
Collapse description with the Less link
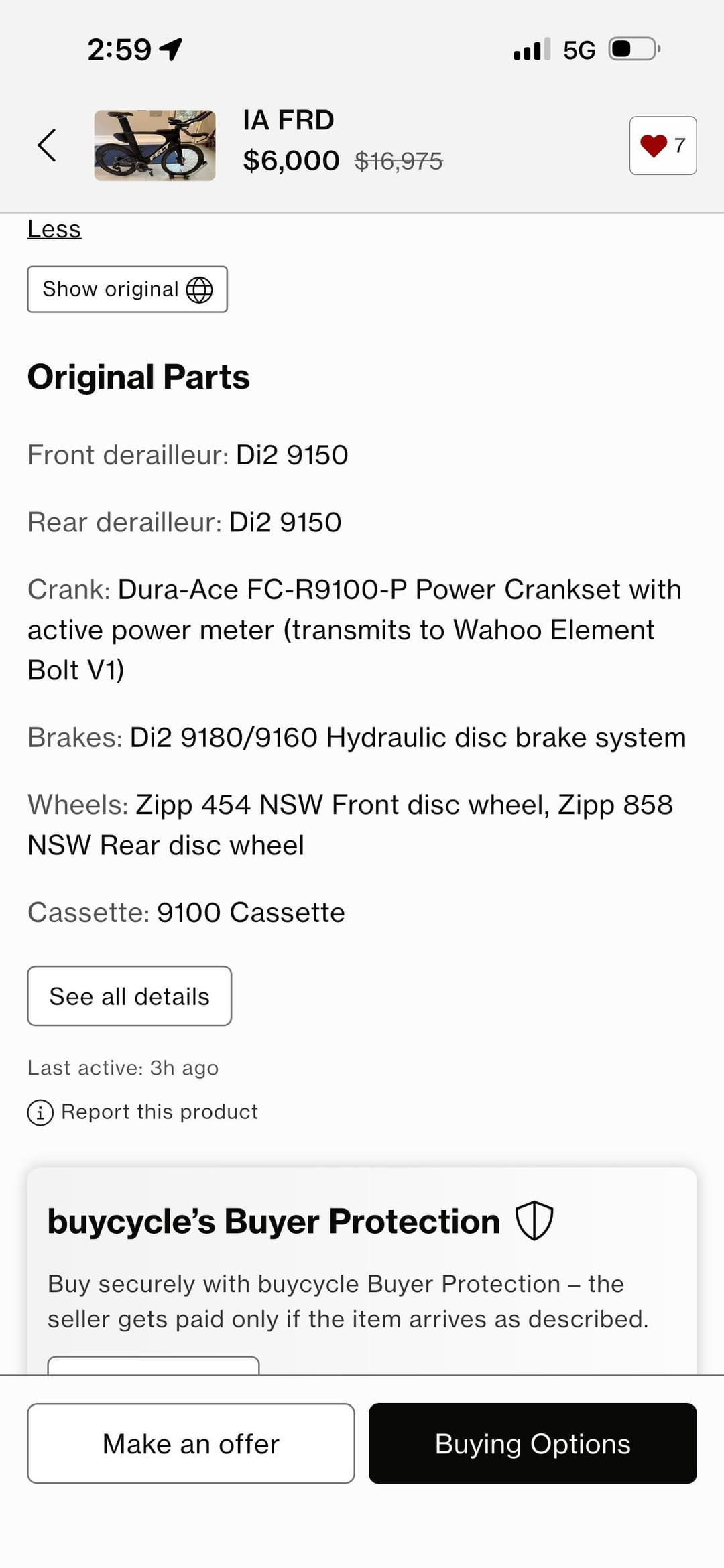click(54, 229)
